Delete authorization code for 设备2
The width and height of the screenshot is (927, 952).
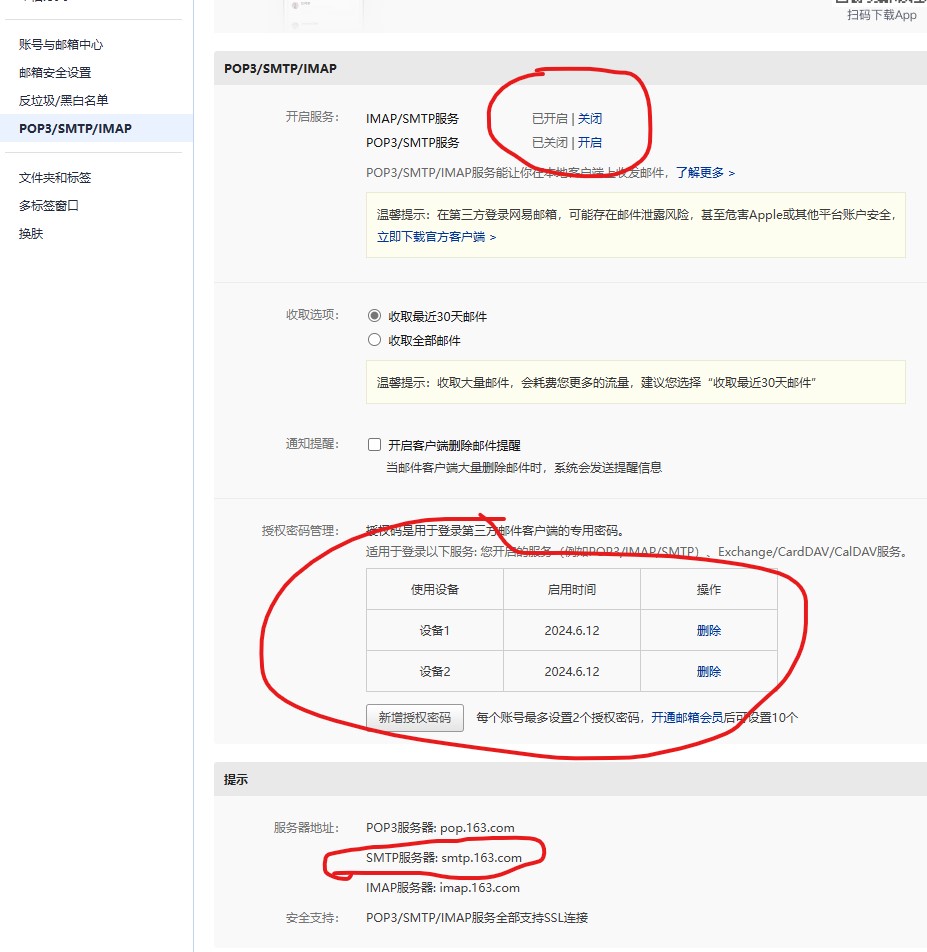pos(709,672)
